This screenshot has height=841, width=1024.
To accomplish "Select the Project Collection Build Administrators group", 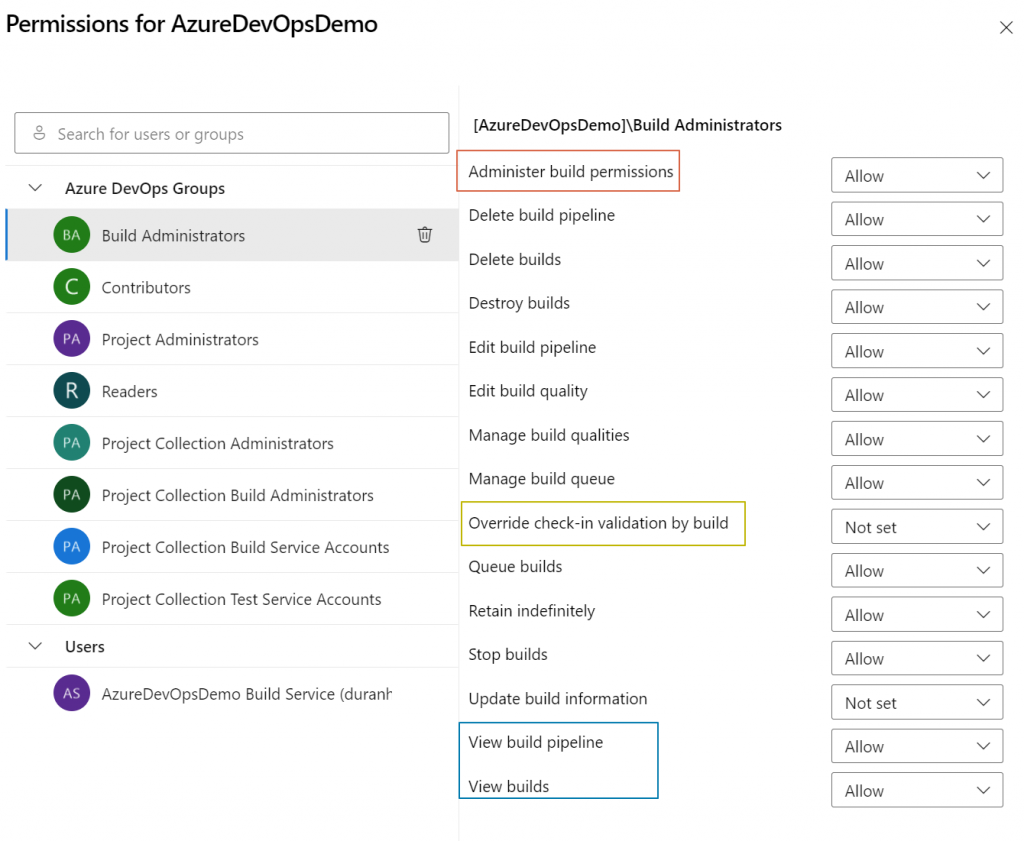I will [x=238, y=496].
